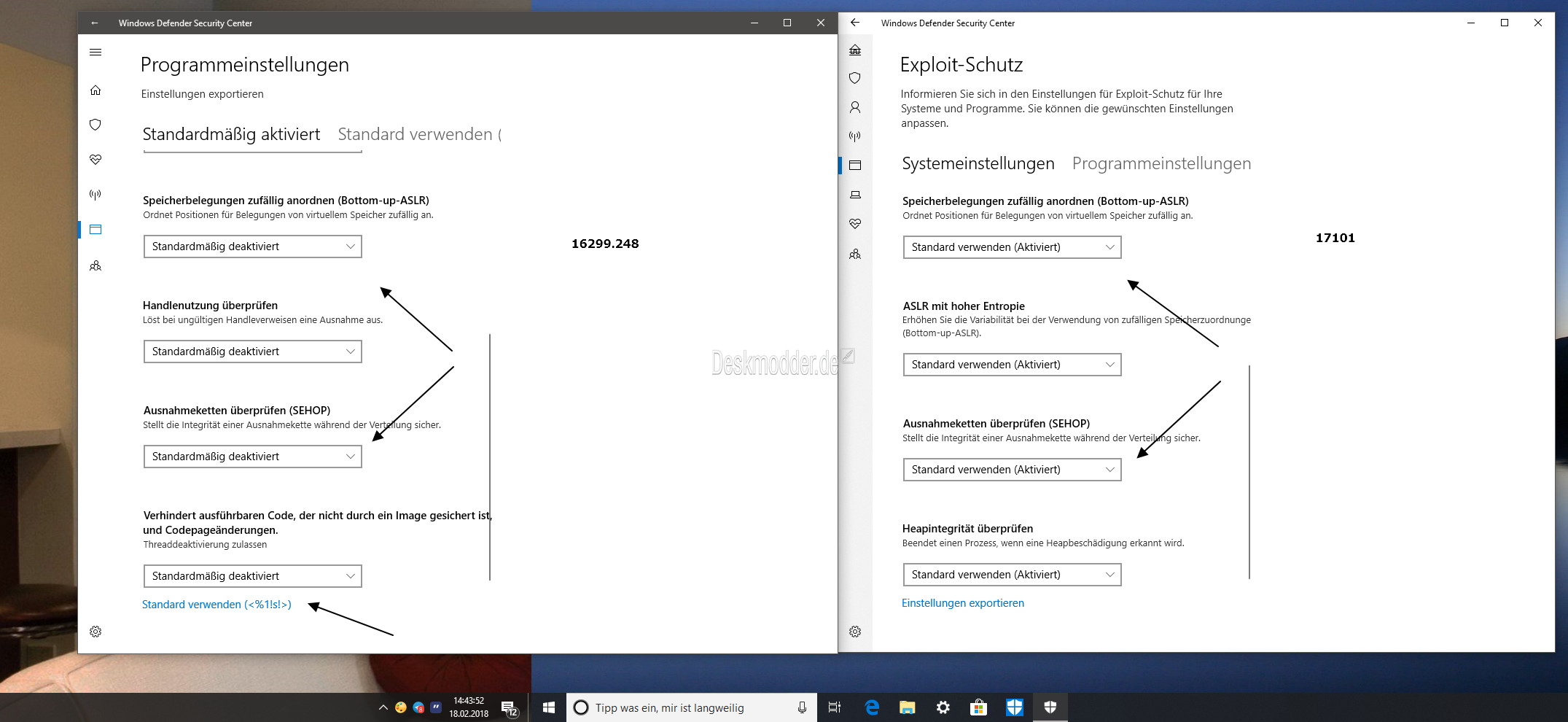Click Einstellungen exportieren link in right window
Screen dimensions: 1568x722
[x=963, y=603]
